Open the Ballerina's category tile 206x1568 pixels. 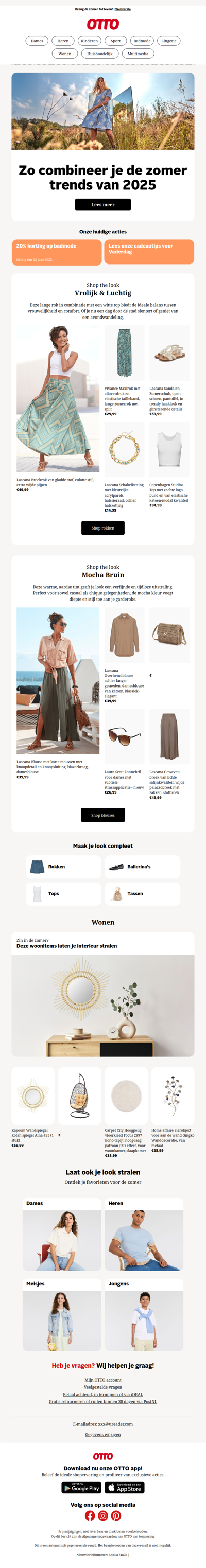coord(143,866)
